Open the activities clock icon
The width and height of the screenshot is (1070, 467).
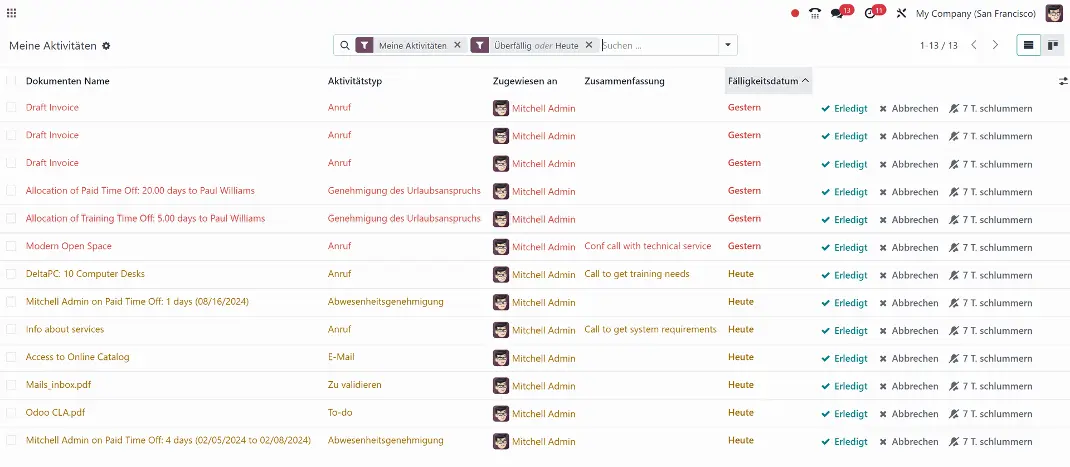coord(871,13)
